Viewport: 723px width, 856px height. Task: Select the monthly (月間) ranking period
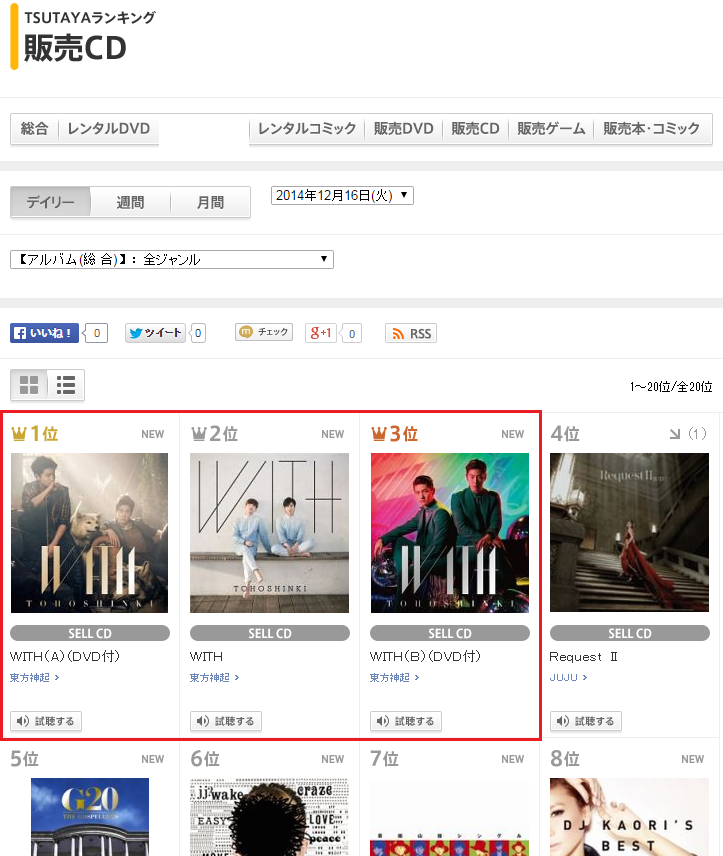(x=210, y=202)
